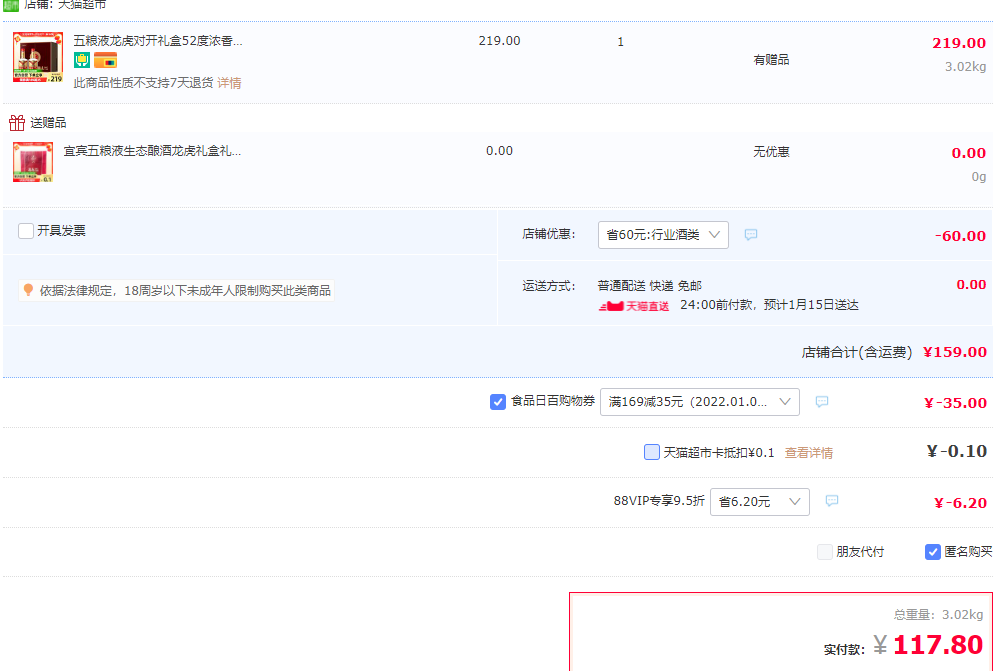Image resolution: width=998 pixels, height=671 pixels.
Task: Open the 宜宾五粮液生态酿酒龙虎礼盒 gift title
Action: [x=152, y=151]
